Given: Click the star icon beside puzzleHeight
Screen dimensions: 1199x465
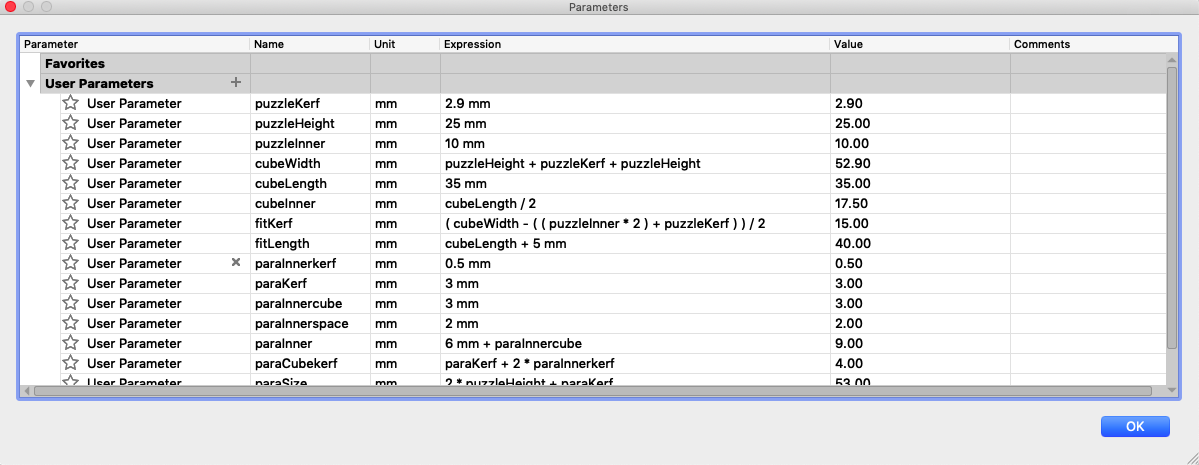Looking at the screenshot, I should pos(71,123).
